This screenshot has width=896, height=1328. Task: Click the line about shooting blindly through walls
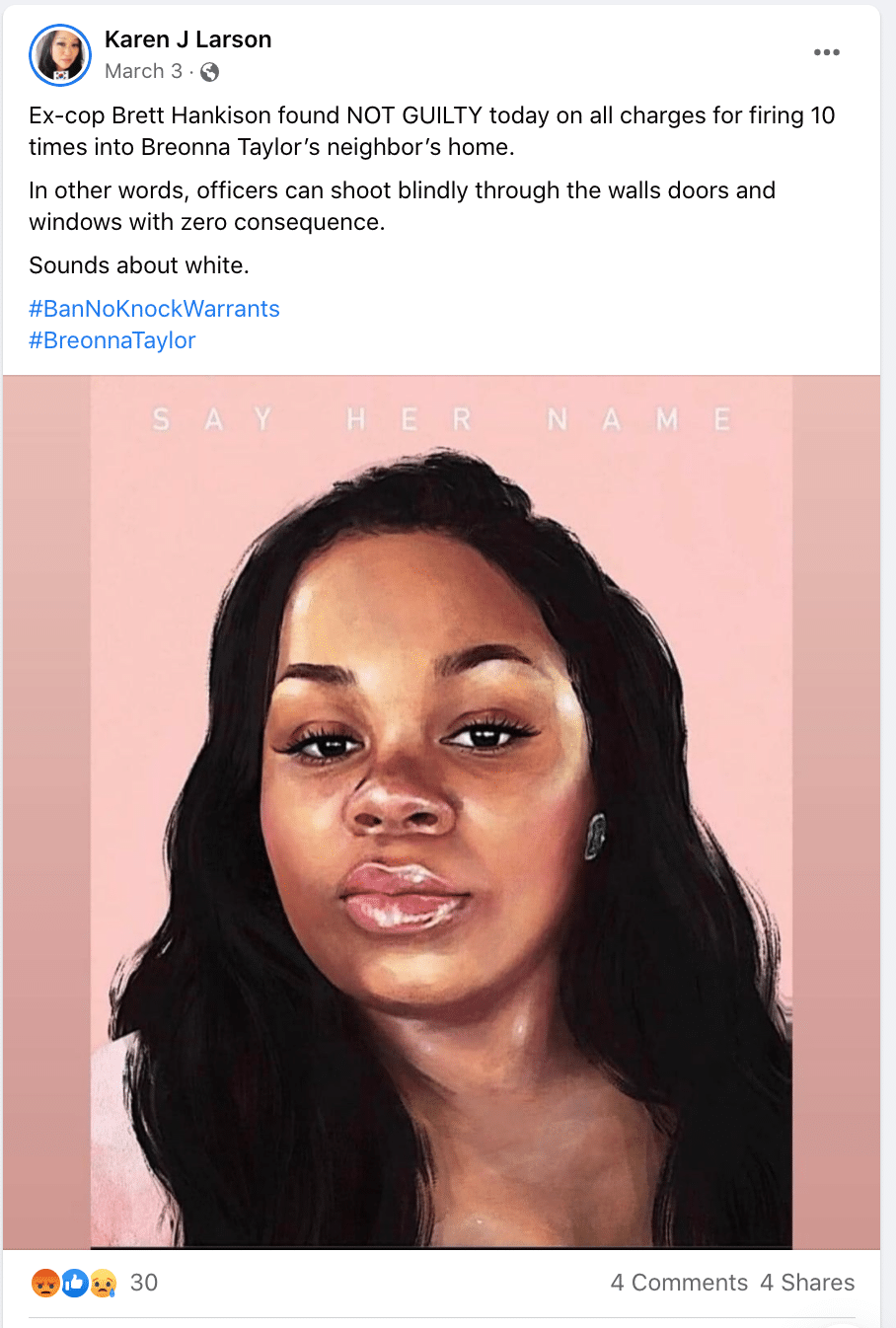point(403,206)
